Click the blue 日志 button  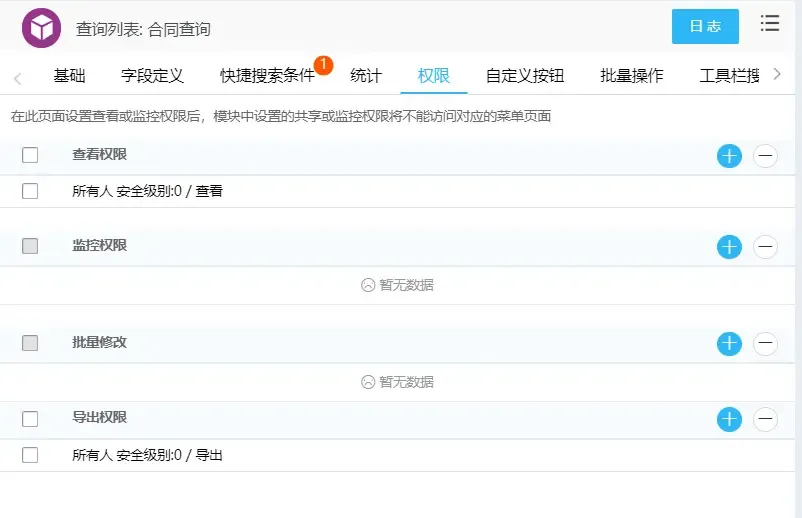705,26
